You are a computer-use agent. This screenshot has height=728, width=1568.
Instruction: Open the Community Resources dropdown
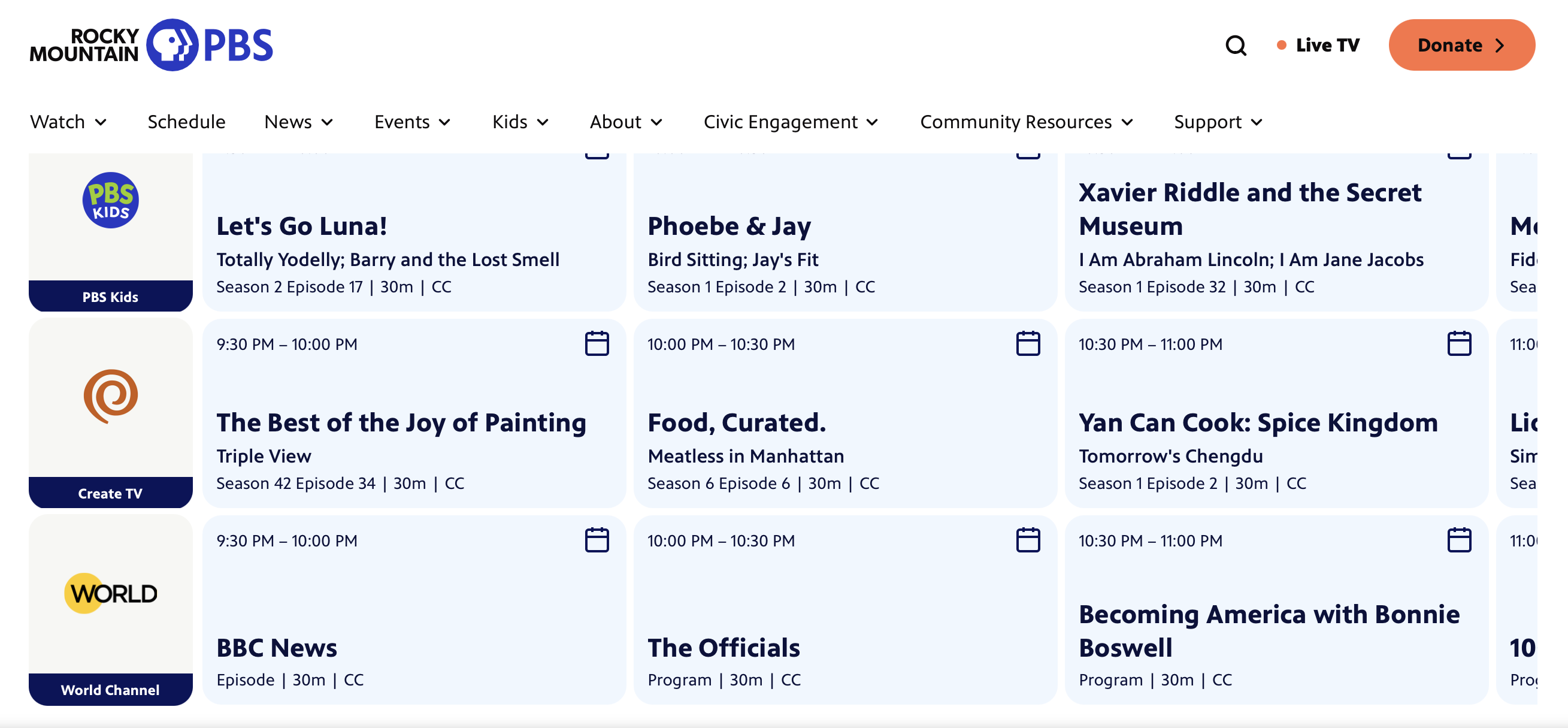pos(1026,122)
